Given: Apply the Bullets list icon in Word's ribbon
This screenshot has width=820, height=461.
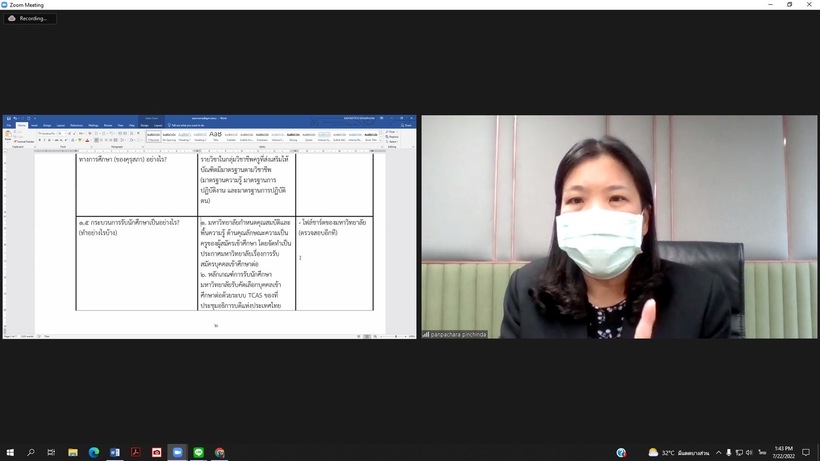Looking at the screenshot, I should click(x=97, y=134).
